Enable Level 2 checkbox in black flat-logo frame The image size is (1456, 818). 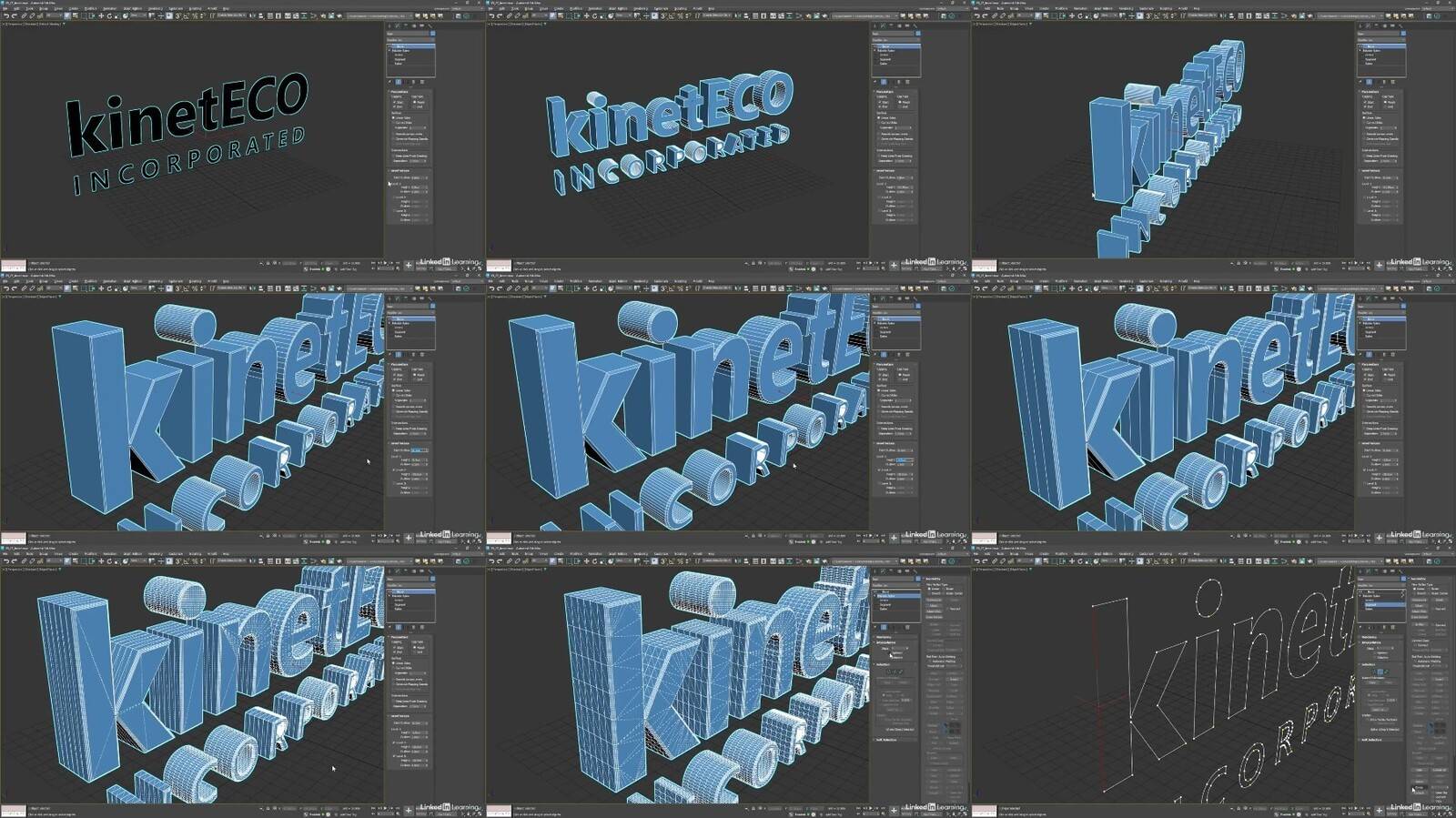394,197
